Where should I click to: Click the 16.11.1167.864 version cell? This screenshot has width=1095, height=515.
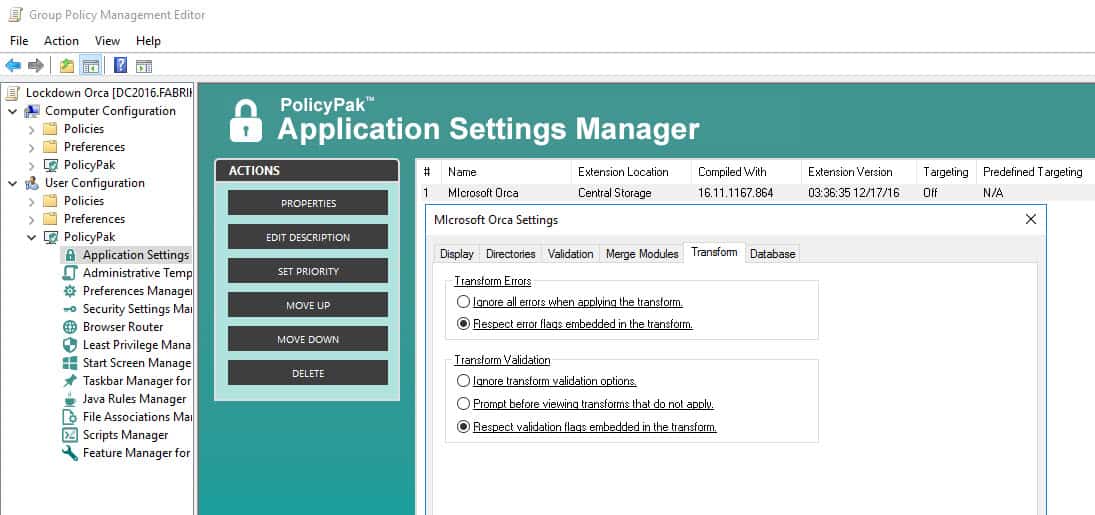[735, 193]
